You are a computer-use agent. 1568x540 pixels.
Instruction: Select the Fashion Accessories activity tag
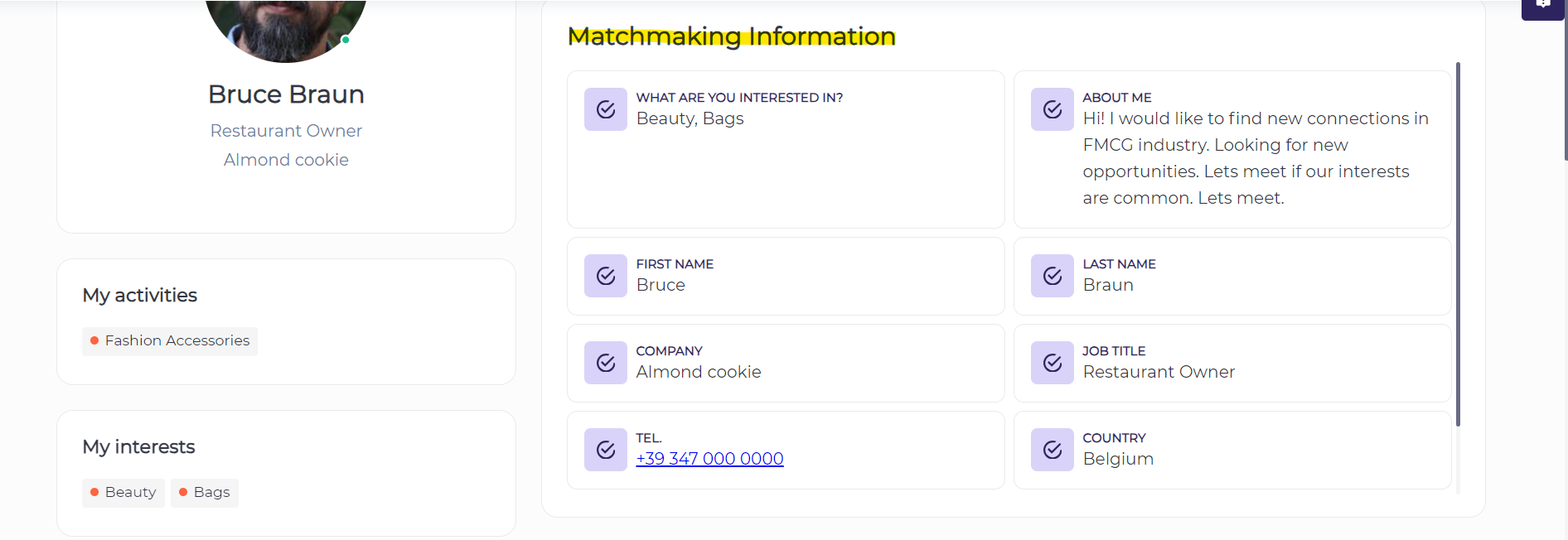[170, 341]
